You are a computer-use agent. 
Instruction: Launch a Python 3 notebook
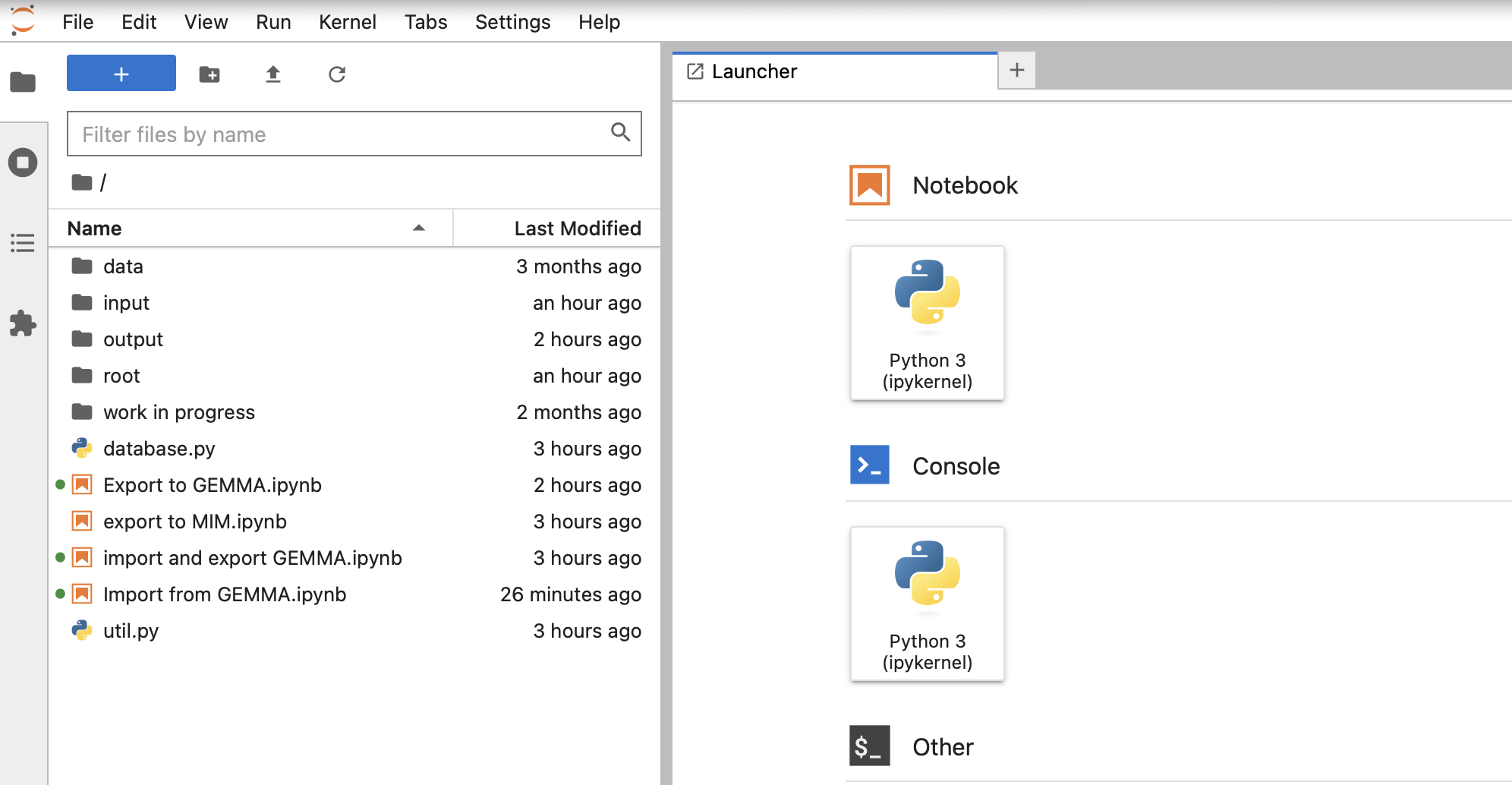point(927,323)
